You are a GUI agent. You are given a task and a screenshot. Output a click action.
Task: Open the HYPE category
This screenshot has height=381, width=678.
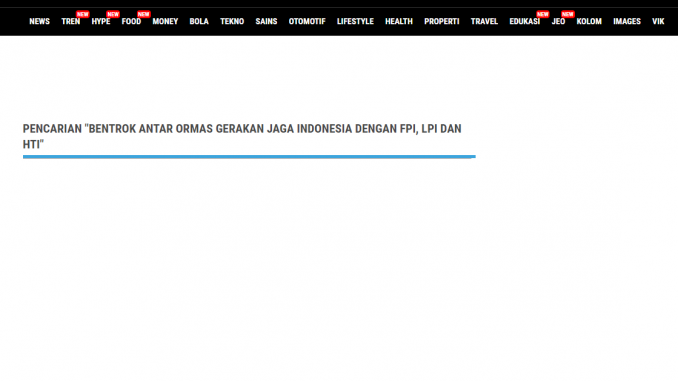[x=101, y=21]
